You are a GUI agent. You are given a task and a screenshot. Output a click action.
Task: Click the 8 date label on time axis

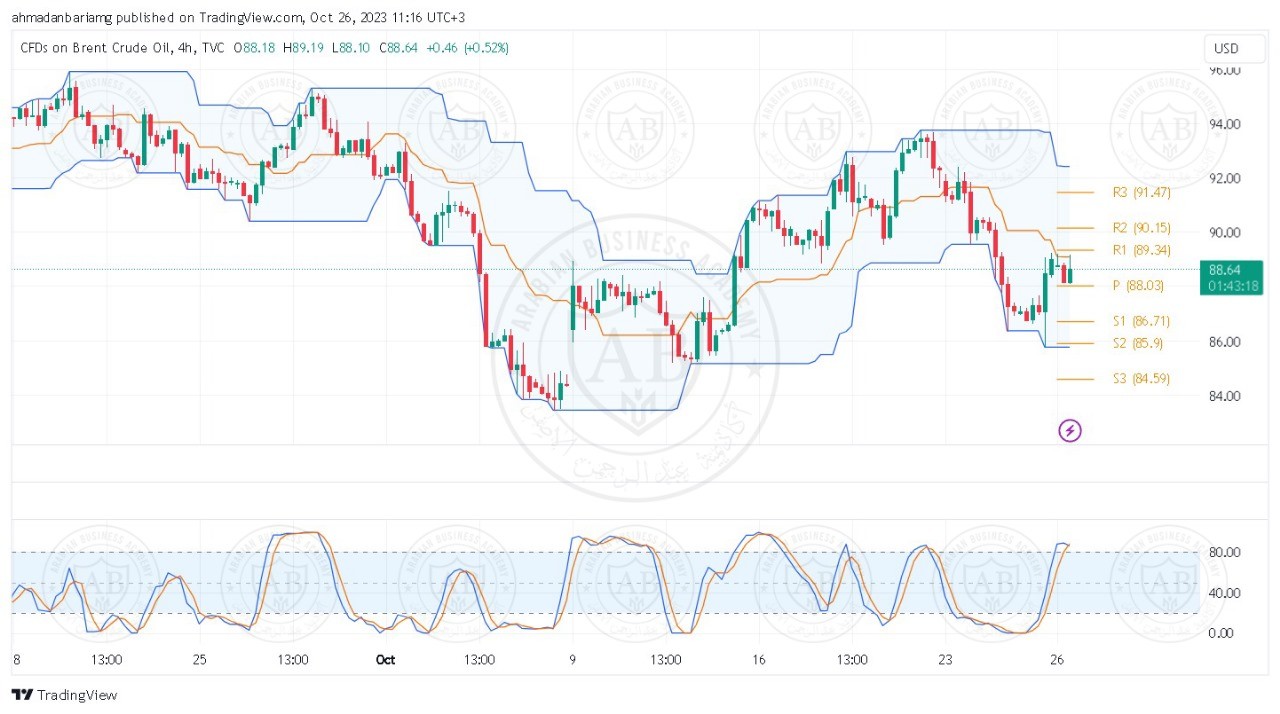15,660
